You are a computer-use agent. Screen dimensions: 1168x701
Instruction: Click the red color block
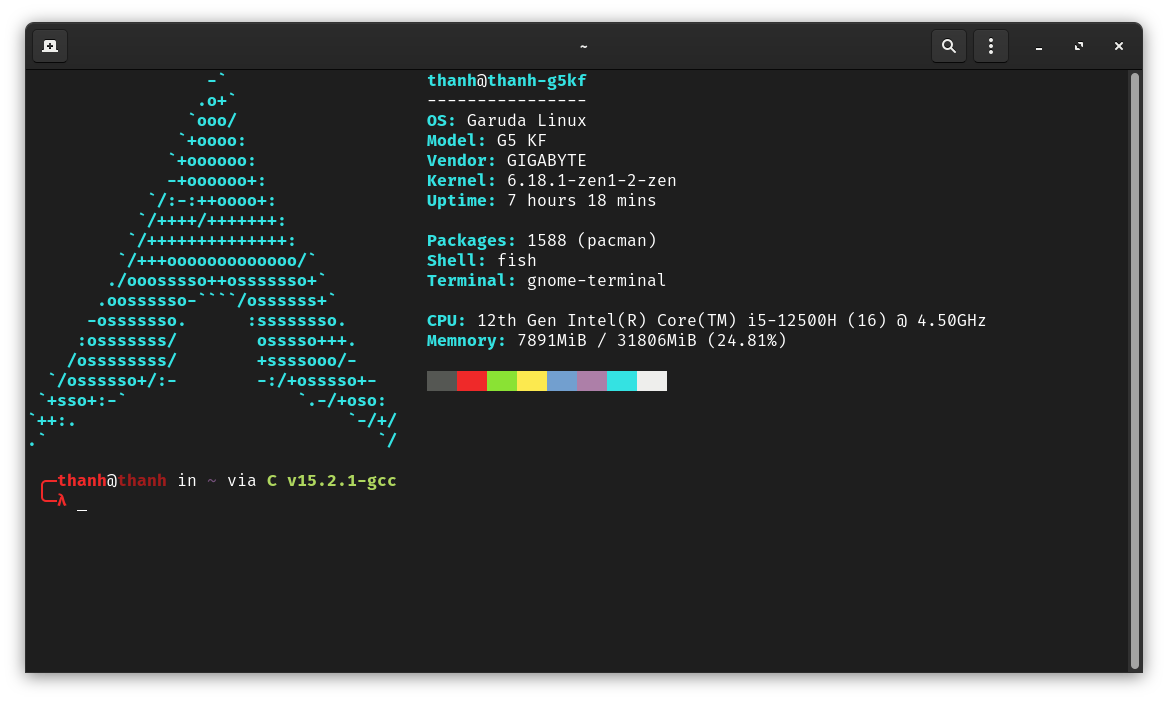(472, 381)
